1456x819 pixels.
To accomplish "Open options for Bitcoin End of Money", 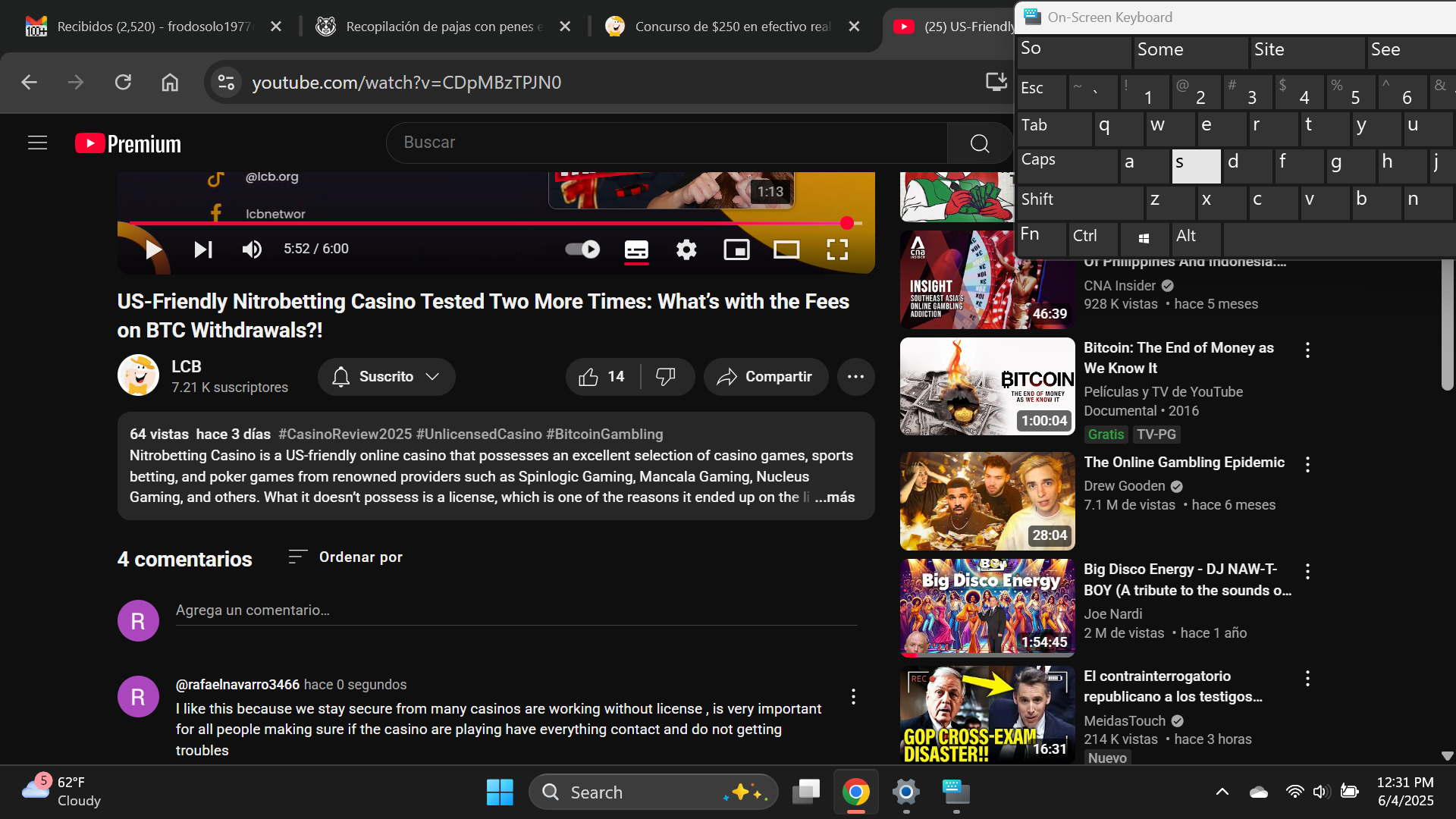I will tap(1307, 350).
